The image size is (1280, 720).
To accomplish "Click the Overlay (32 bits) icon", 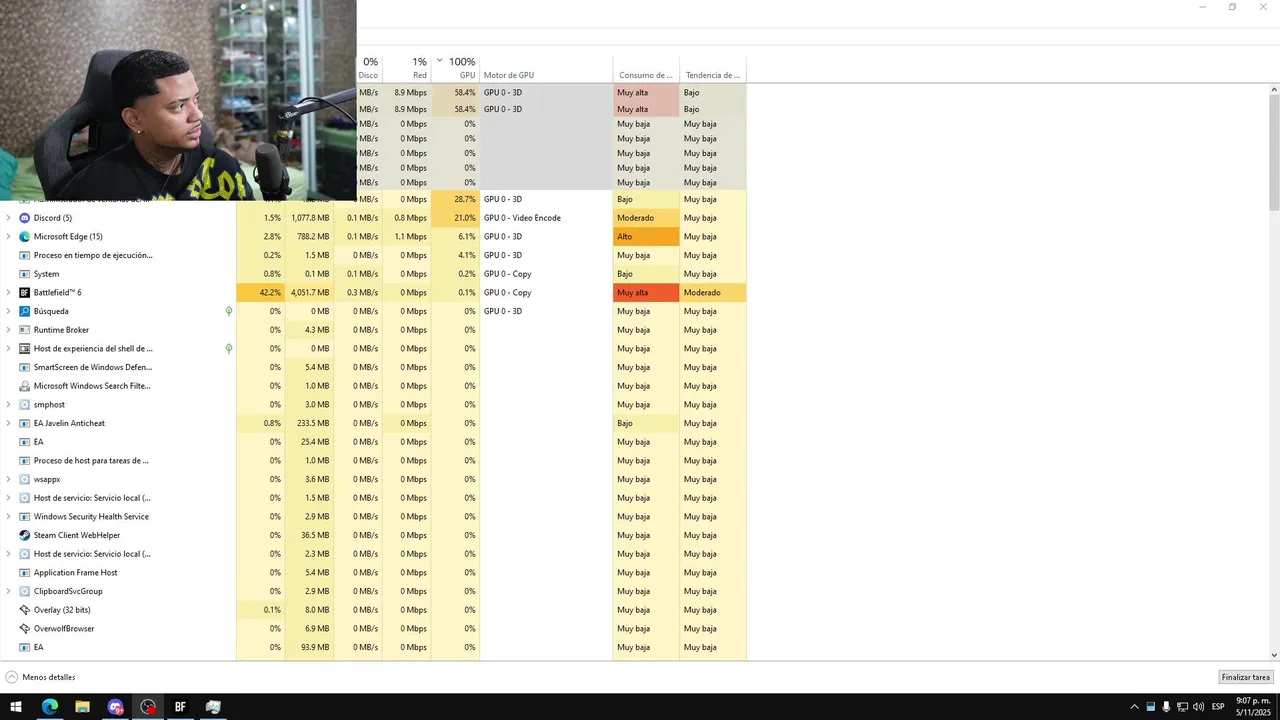I will pos(25,610).
